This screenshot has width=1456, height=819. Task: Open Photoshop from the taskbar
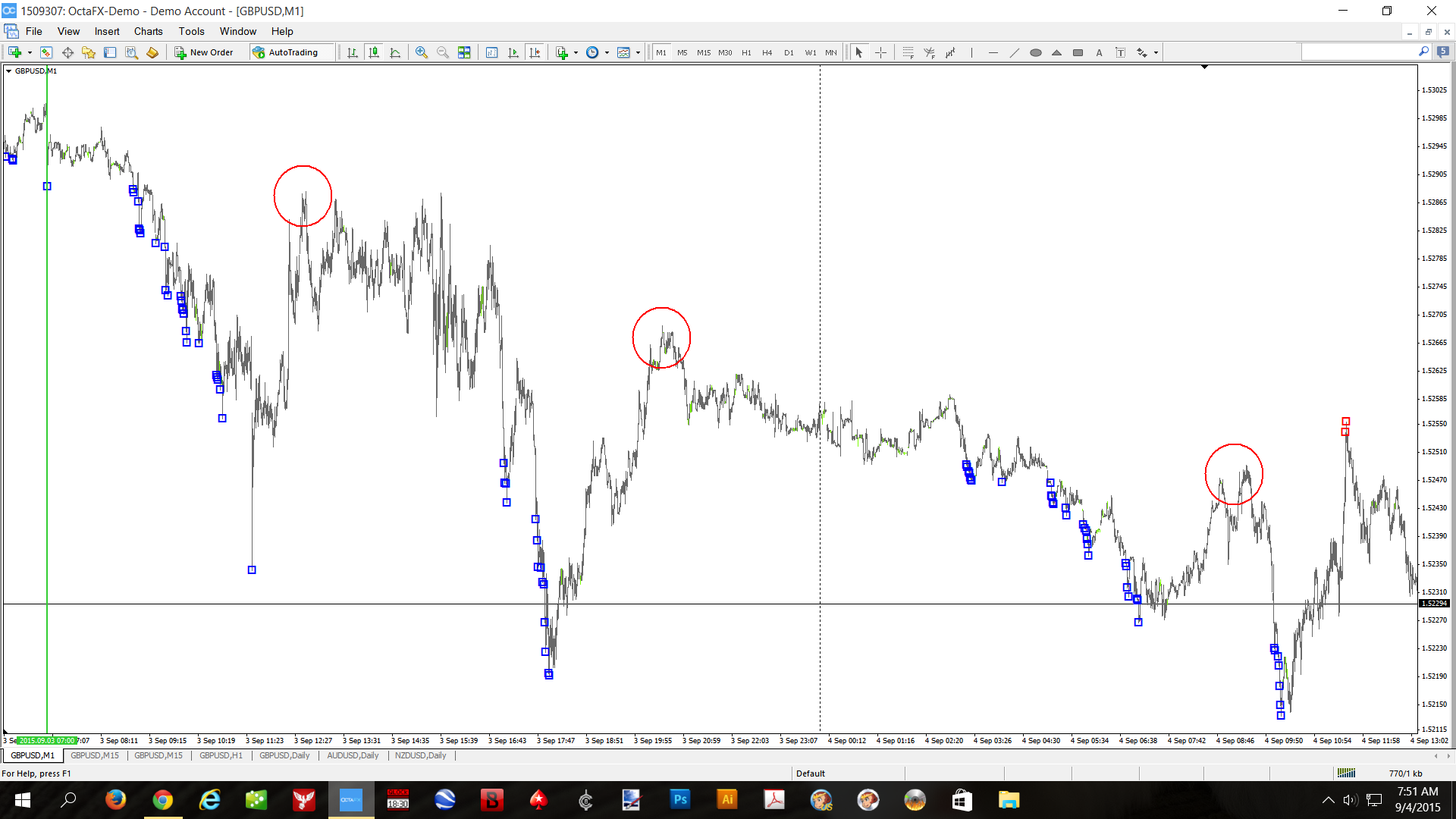[680, 799]
